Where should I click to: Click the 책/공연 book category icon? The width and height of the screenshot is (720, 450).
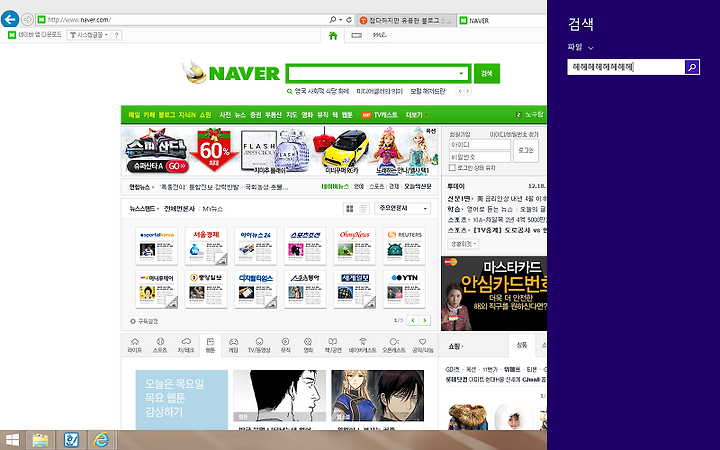pyautogui.click(x=333, y=345)
